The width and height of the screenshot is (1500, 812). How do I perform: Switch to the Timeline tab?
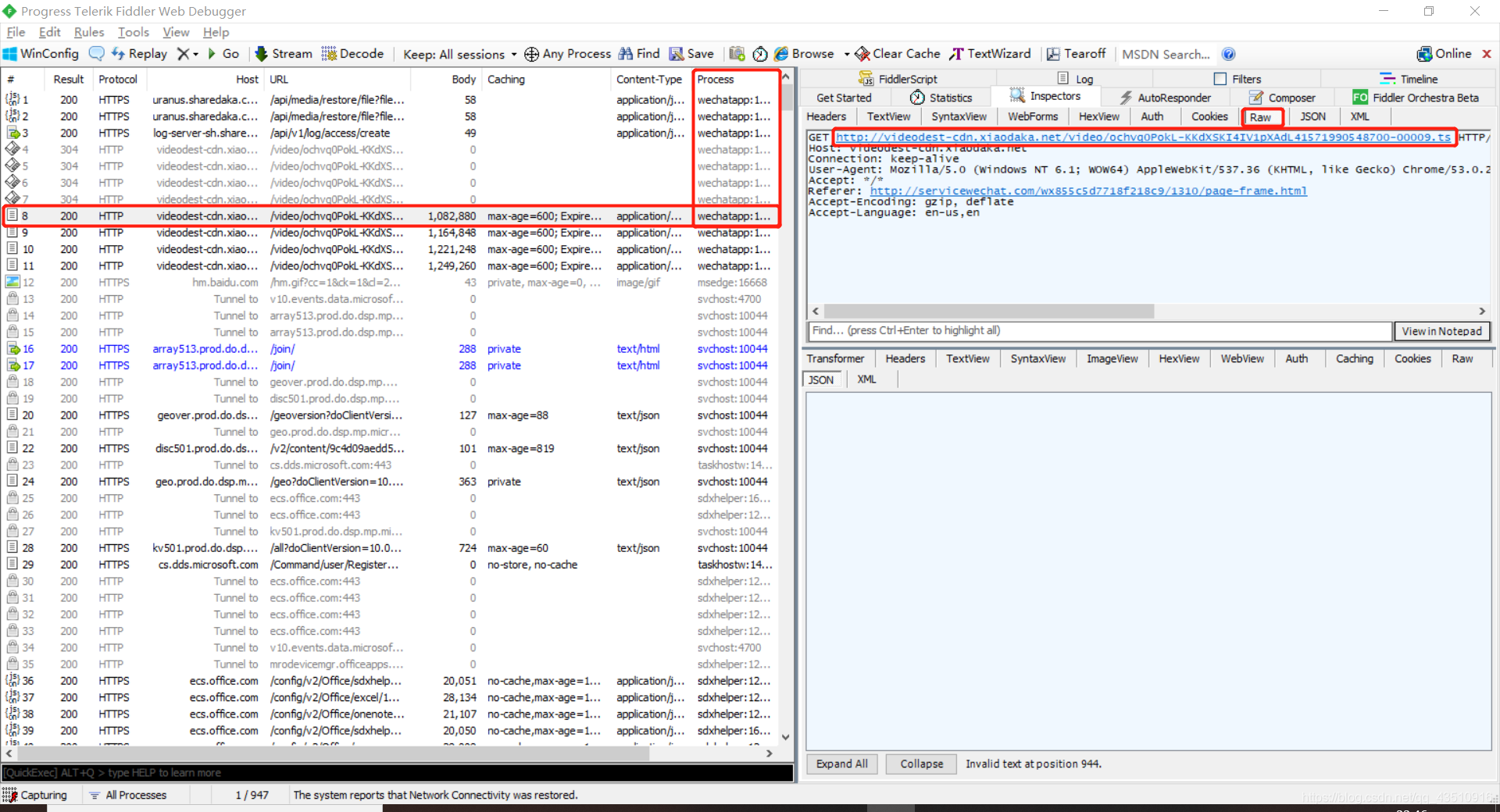click(1409, 79)
